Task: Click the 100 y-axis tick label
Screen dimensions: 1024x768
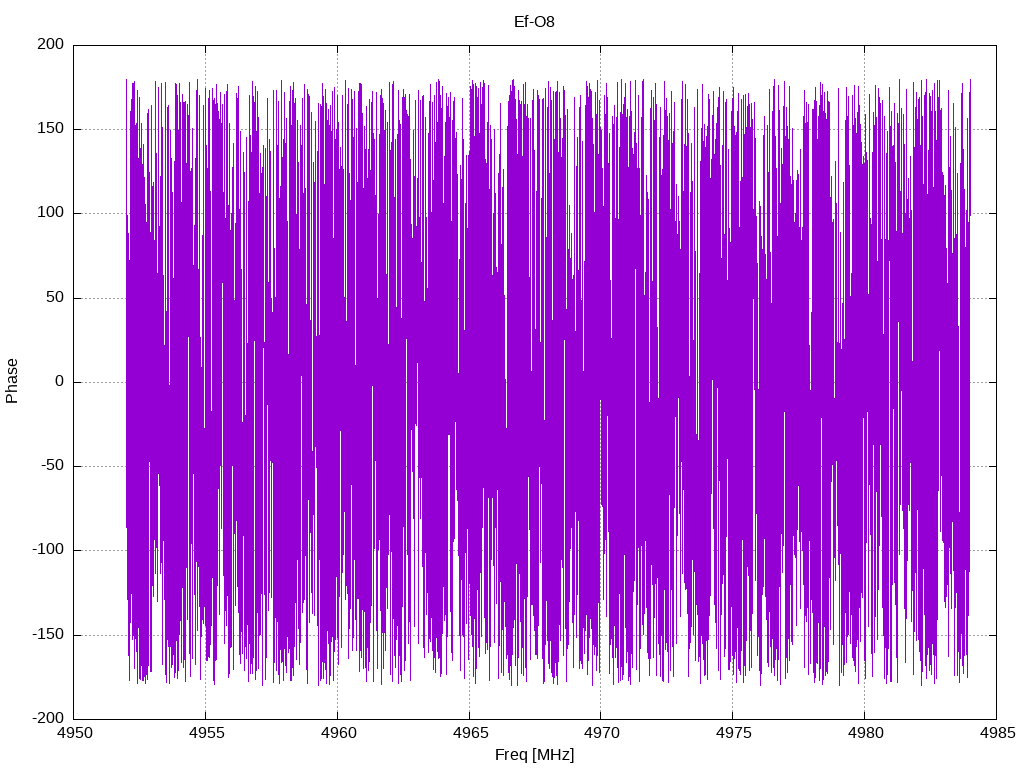Action: pos(51,212)
